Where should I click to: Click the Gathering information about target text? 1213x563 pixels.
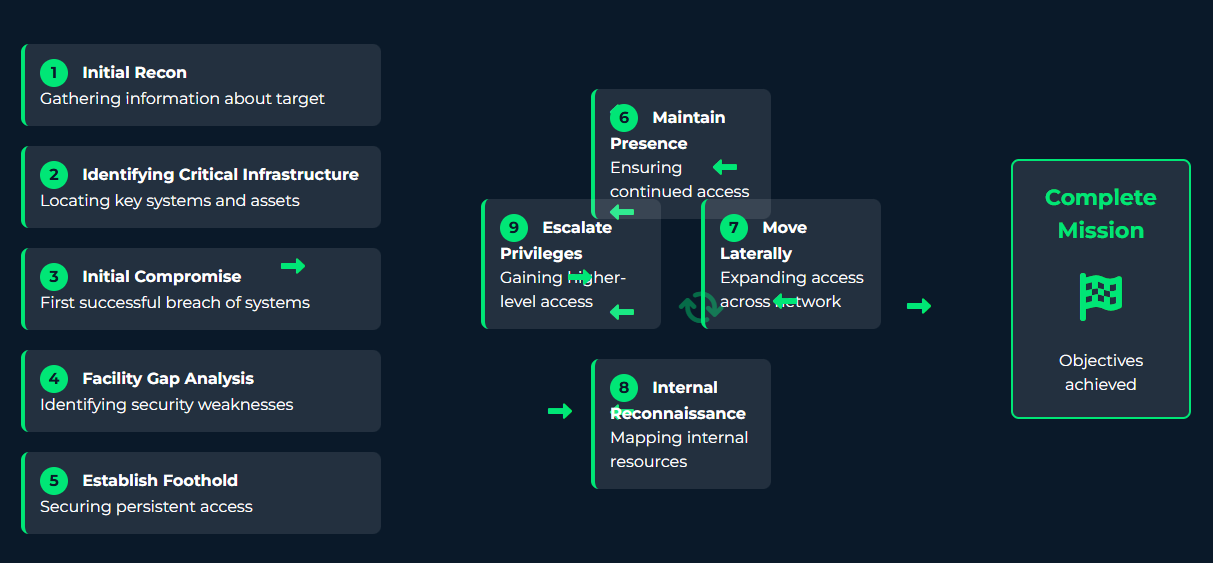(x=182, y=99)
